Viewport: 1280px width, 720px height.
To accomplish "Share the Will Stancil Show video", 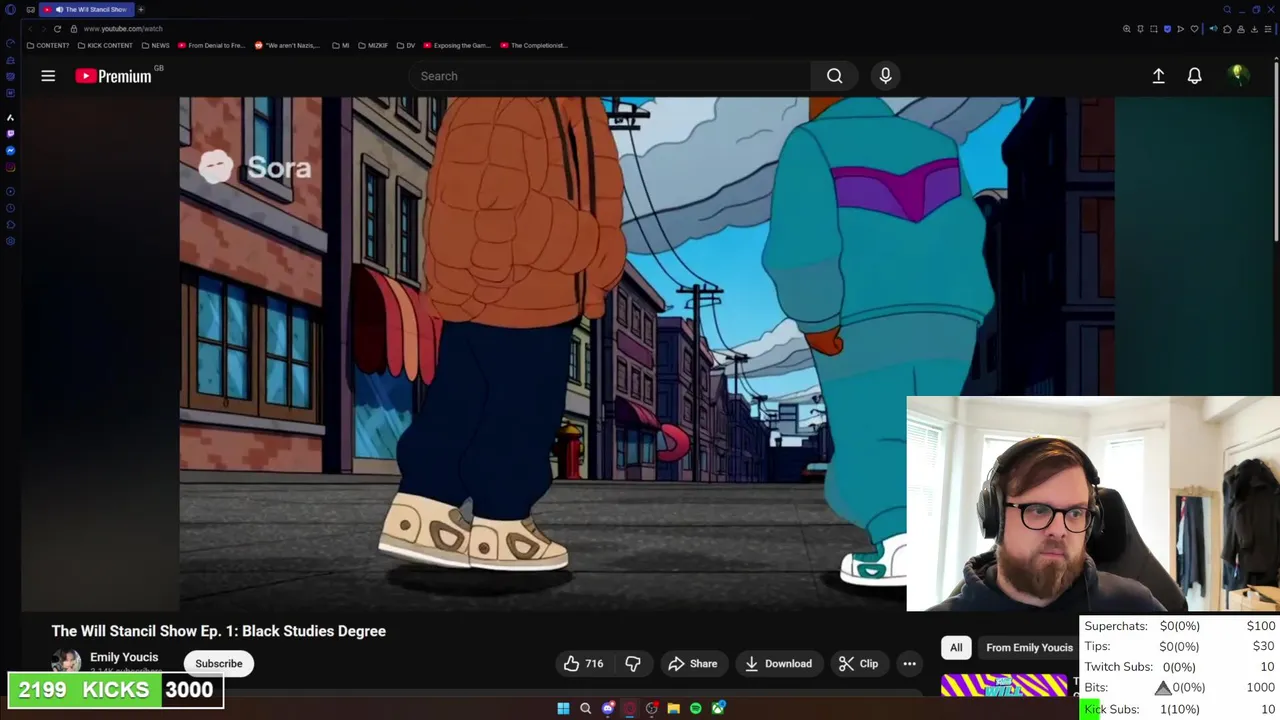I will click(x=693, y=664).
